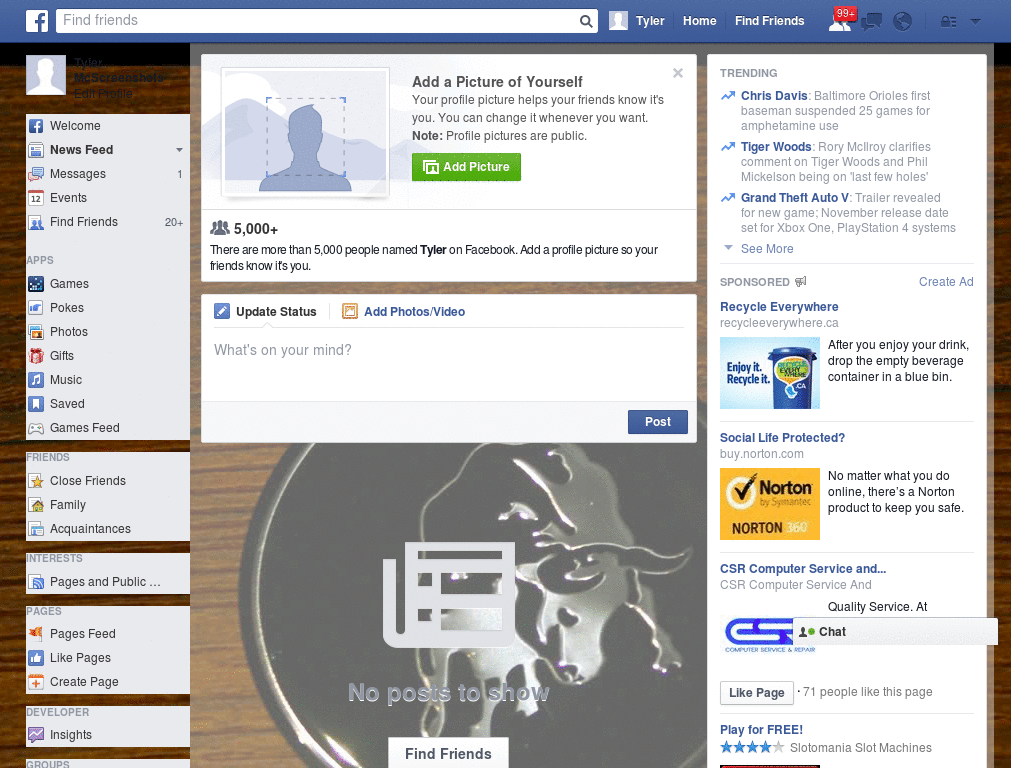Image resolution: width=1024 pixels, height=768 pixels.
Task: Open the Chat bar
Action: [x=895, y=632]
